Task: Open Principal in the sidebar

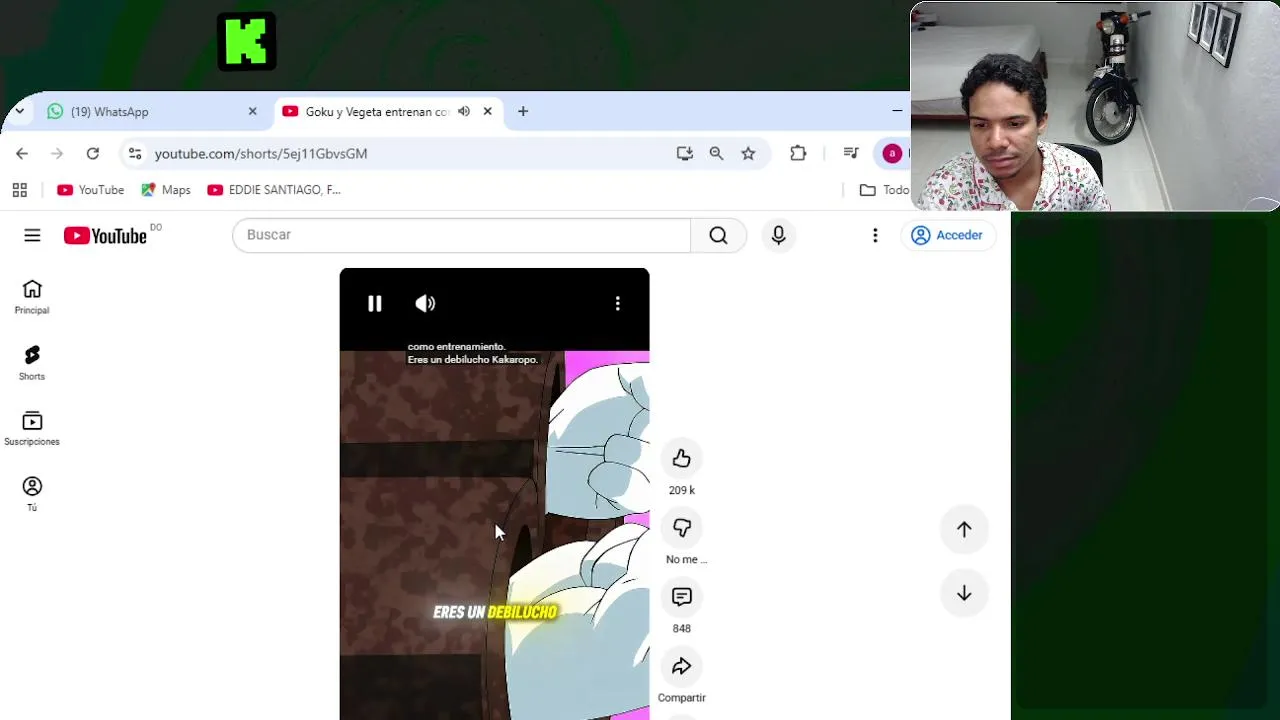Action: click(x=32, y=297)
